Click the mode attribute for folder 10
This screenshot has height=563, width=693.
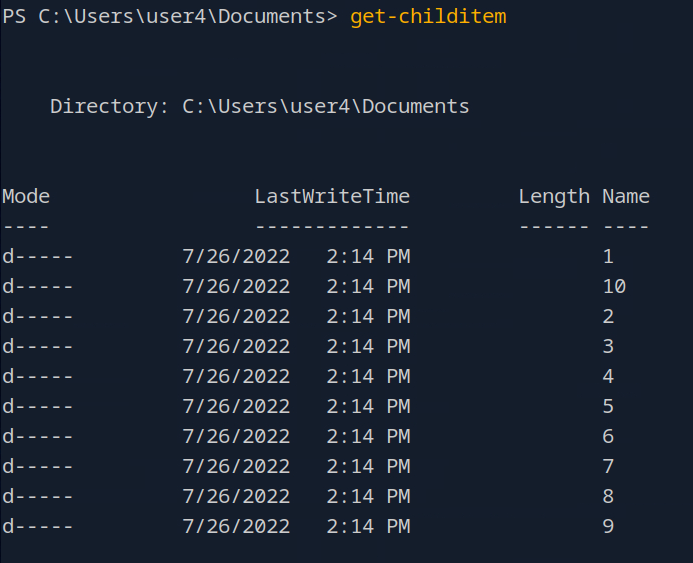[38, 287]
